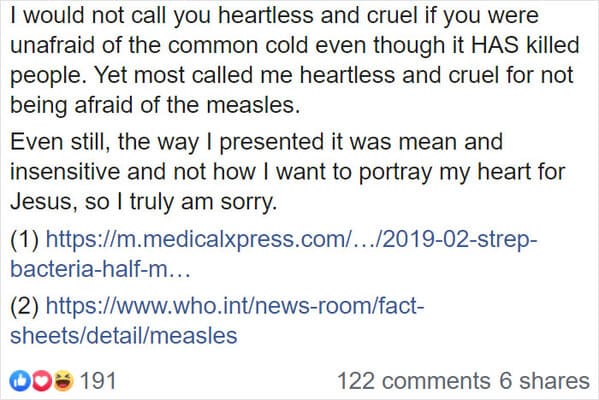Click the word "Jesus" in the apology
599x400 pixels.
41,201
